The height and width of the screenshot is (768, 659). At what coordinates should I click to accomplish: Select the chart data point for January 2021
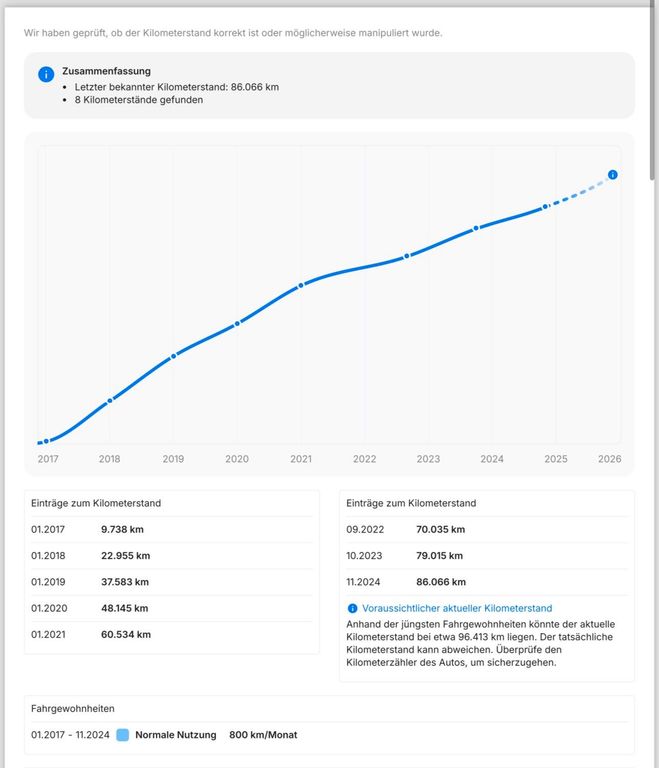[x=301, y=286]
